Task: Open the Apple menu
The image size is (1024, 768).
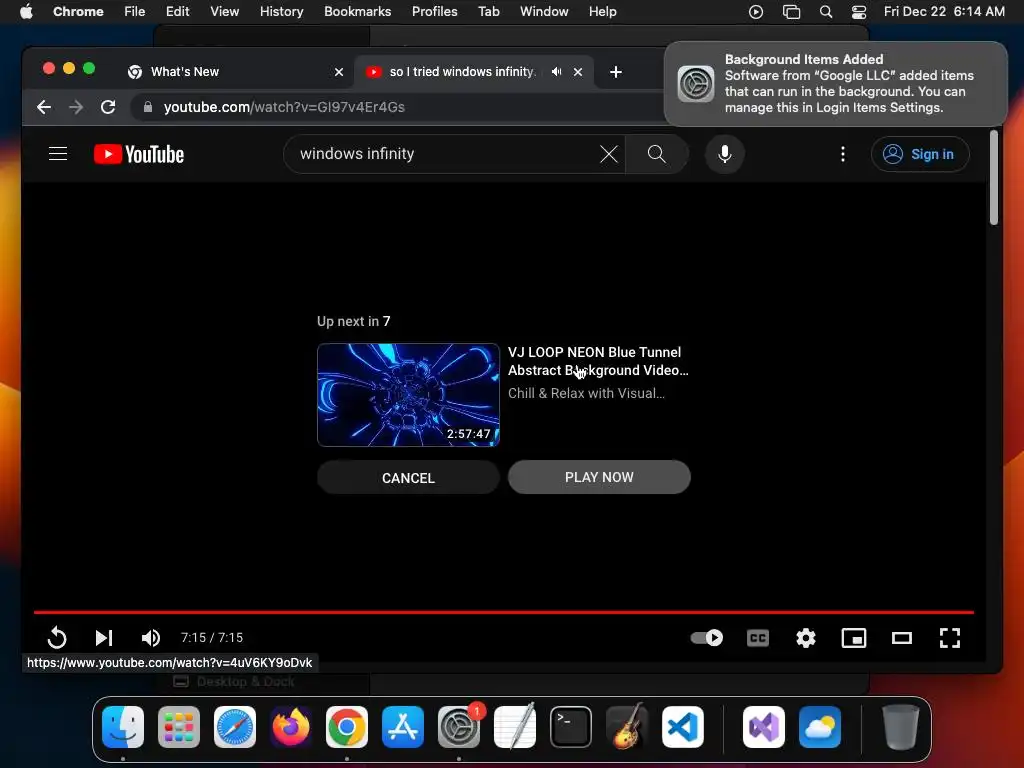Action: coord(26,12)
